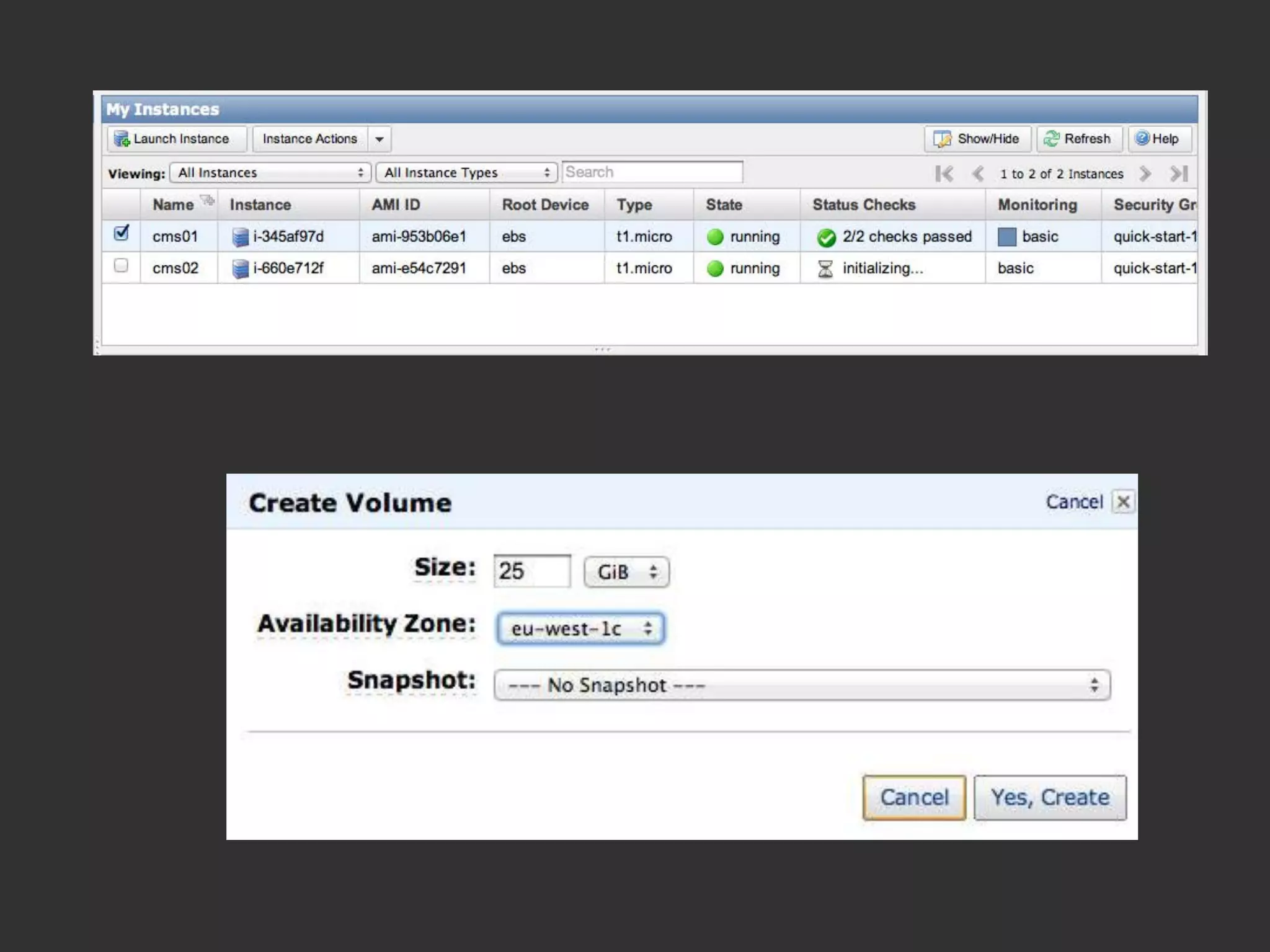Click previous page arrow in pager
This screenshot has width=1270, height=952.
(x=978, y=174)
